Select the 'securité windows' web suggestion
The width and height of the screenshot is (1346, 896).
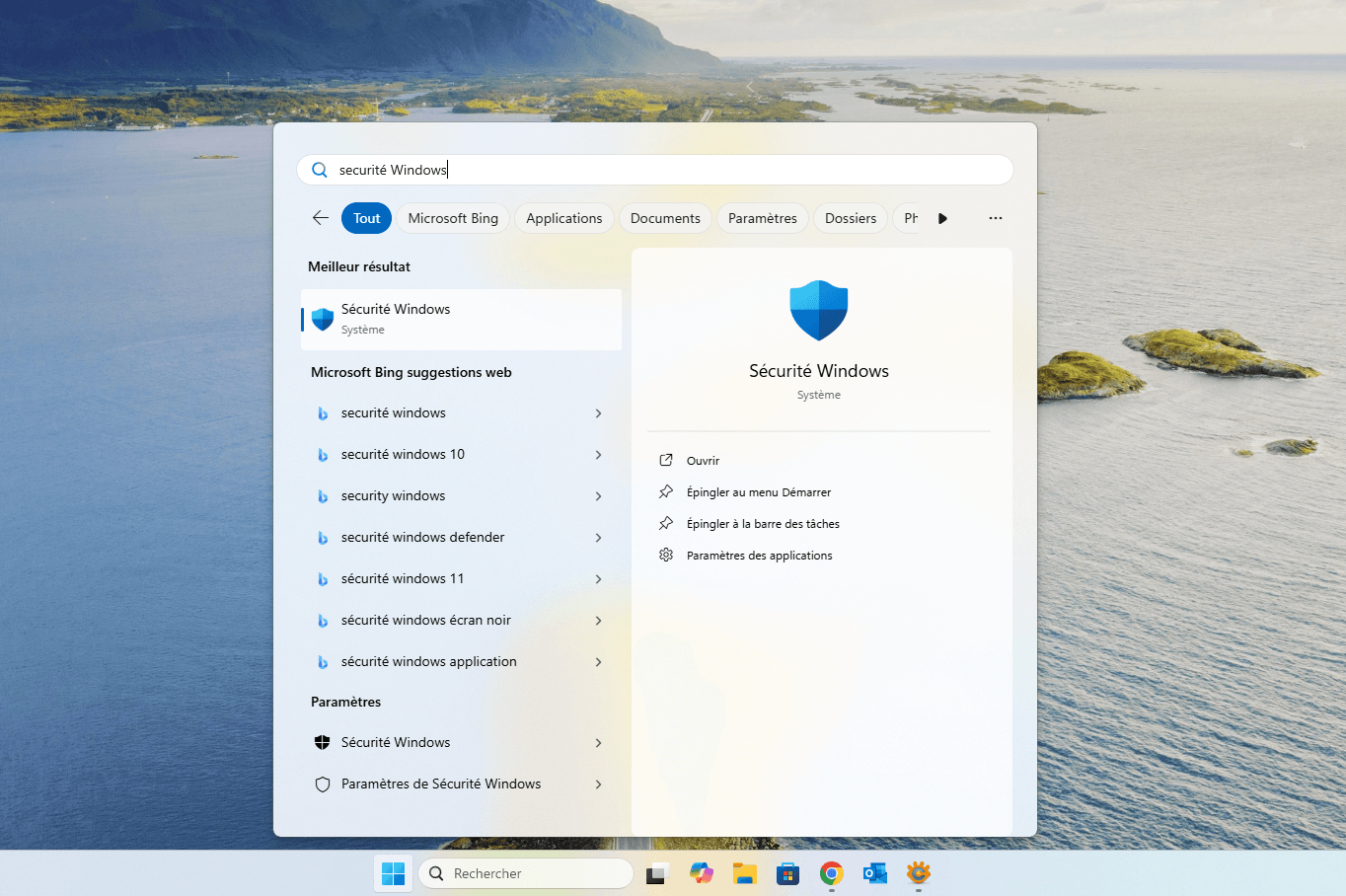pyautogui.click(x=461, y=413)
